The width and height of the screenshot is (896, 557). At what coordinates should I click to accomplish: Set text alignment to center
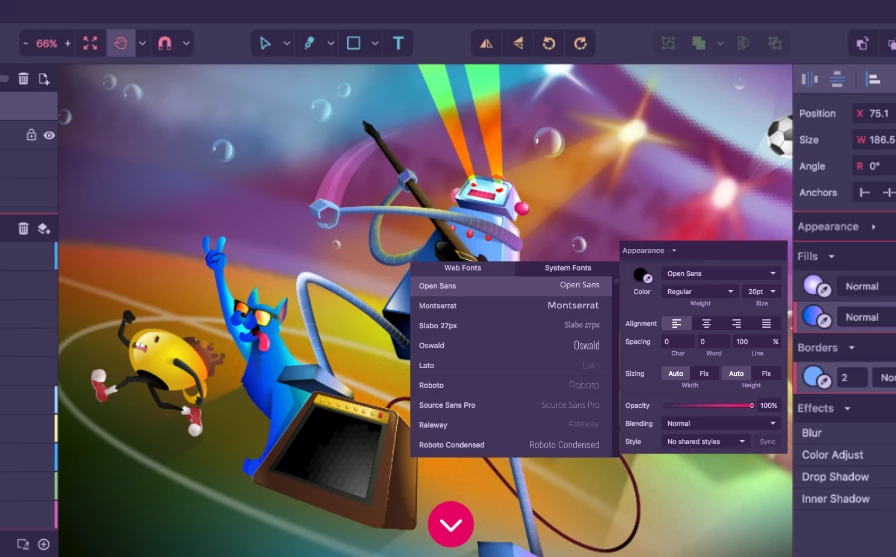(x=706, y=323)
